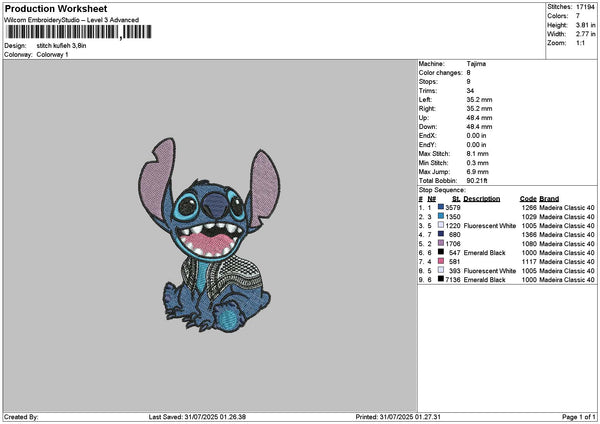600x424 pixels.
Task: Select the Total Bobbin value 90.21ft
Action: point(477,181)
